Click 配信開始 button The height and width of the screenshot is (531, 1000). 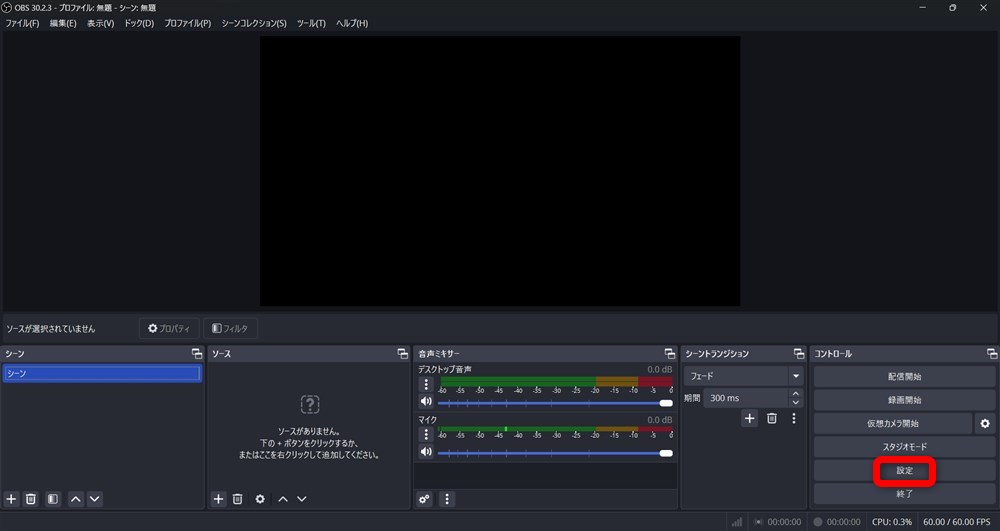(x=904, y=377)
